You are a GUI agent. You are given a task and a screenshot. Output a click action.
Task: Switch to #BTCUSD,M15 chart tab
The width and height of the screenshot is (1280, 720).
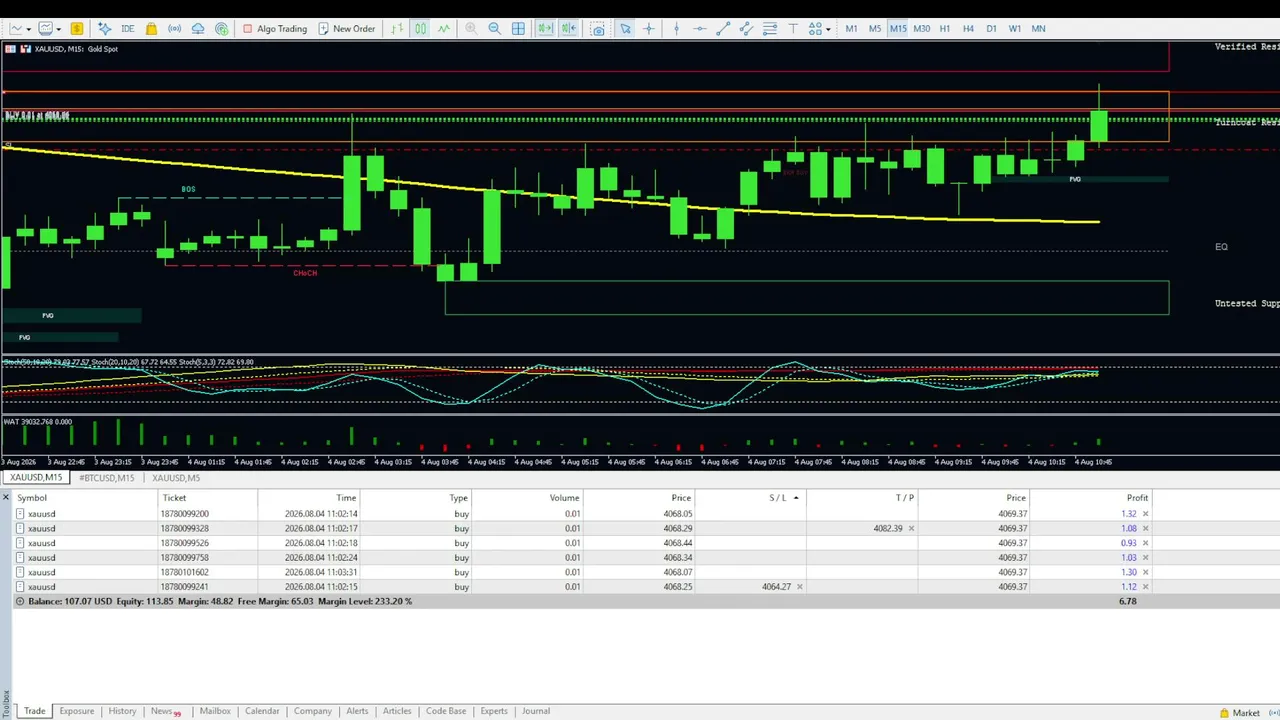tap(106, 478)
